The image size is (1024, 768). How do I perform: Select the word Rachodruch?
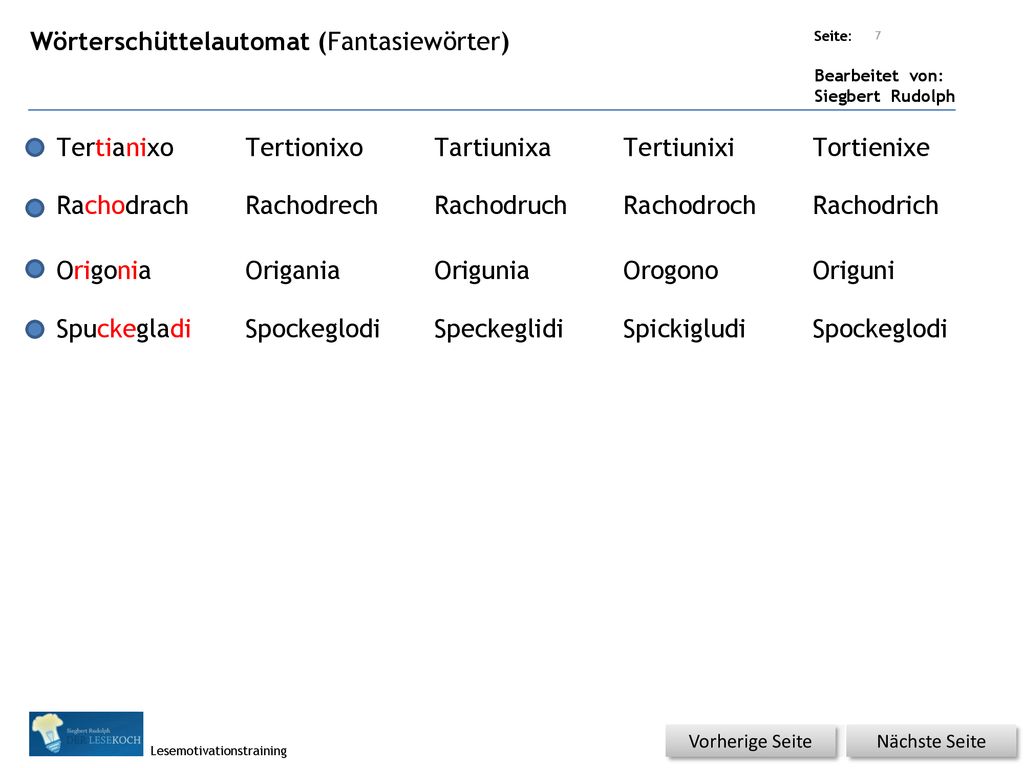click(500, 206)
